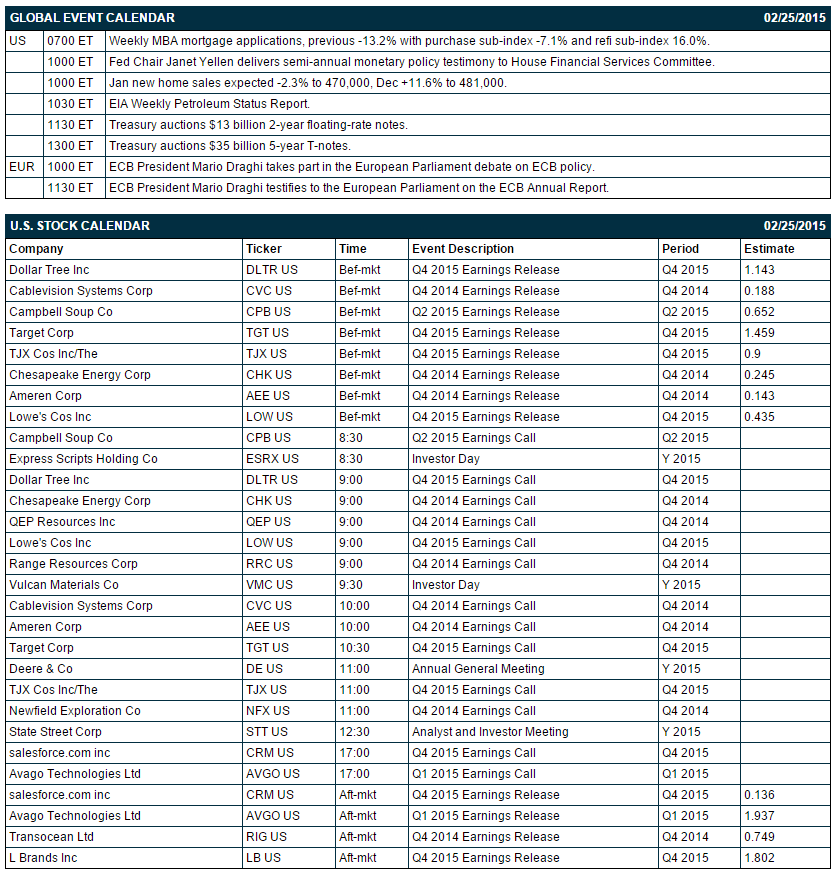
Task: Click the estimate value 1.937
Action: click(759, 816)
